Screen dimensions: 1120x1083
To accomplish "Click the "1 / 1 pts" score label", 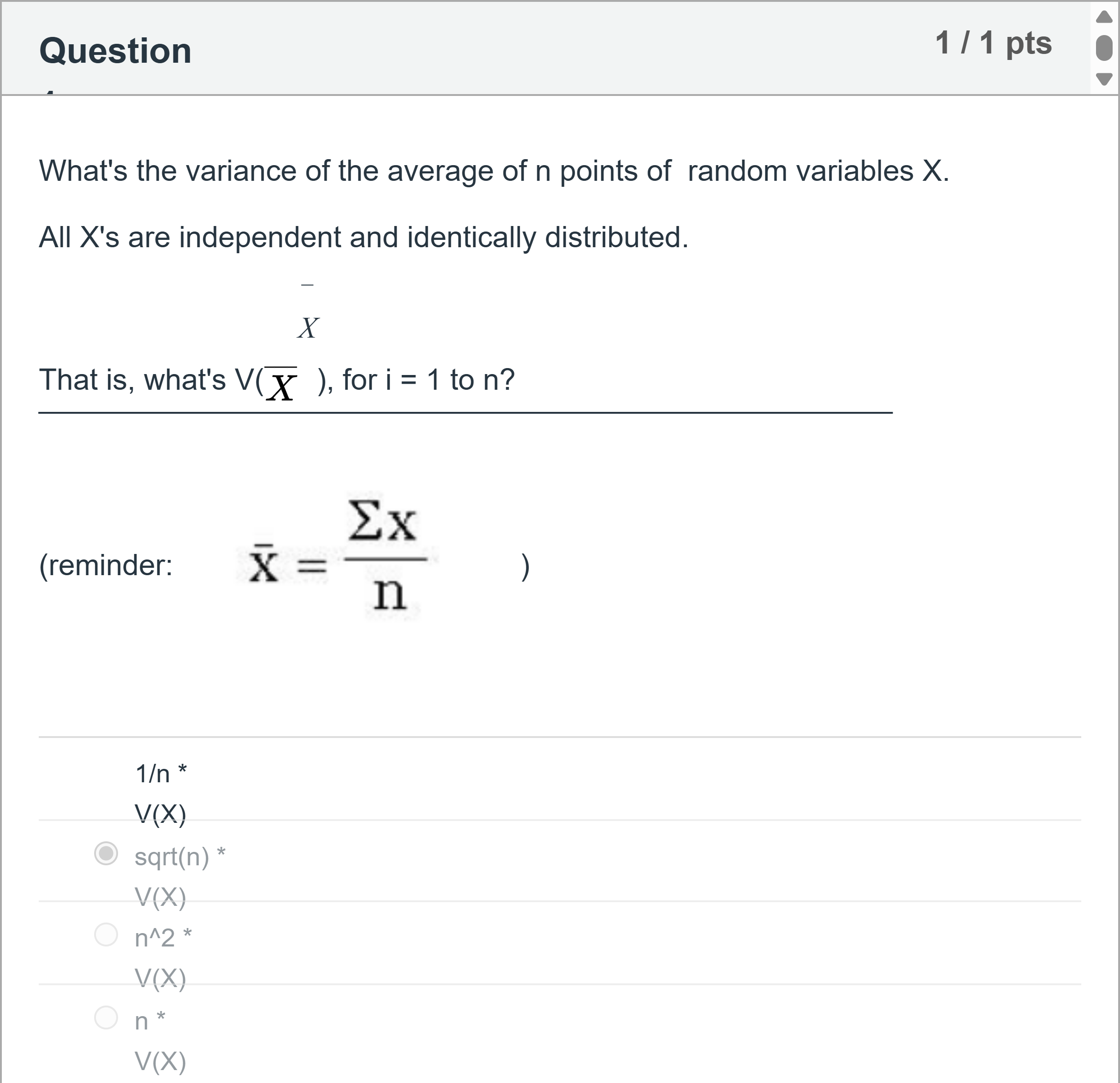I will [993, 45].
